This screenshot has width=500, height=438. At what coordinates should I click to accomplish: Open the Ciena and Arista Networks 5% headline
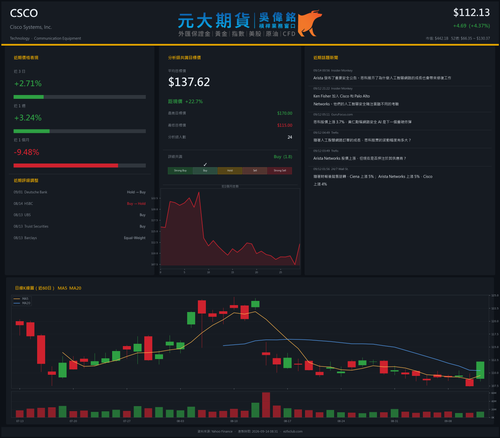pyautogui.click(x=373, y=180)
